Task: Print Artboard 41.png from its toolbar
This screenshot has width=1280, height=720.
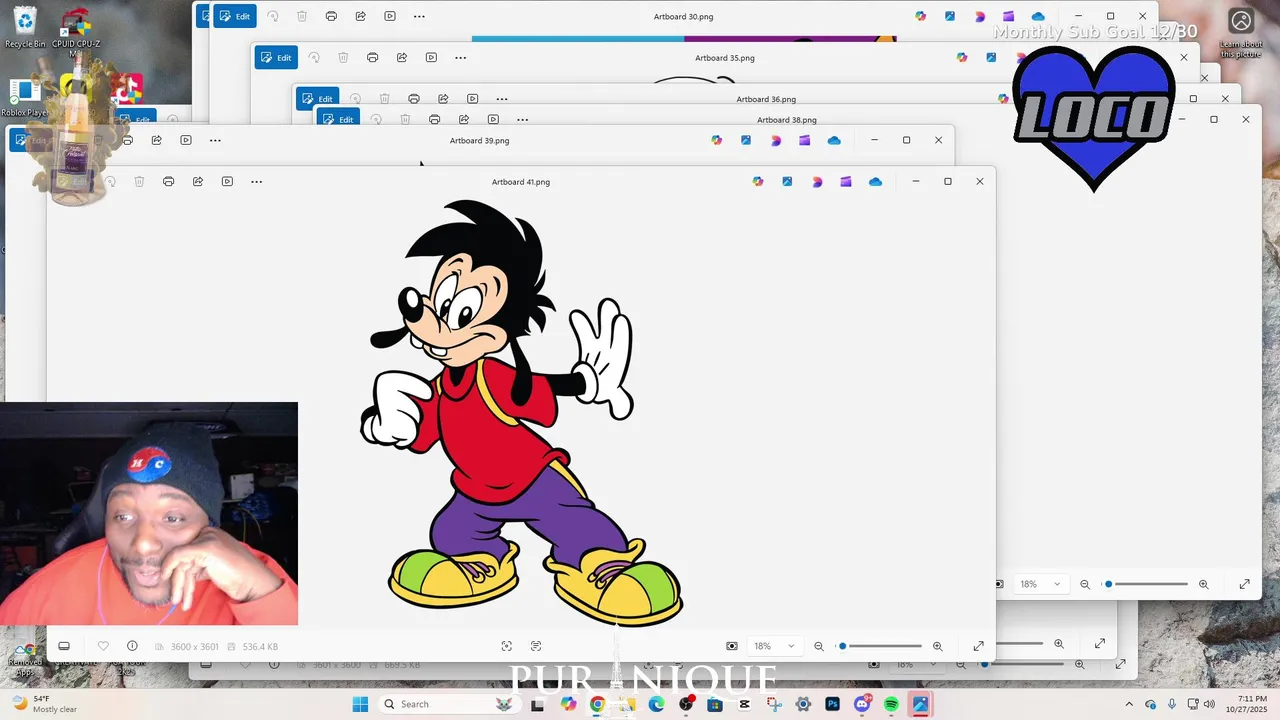Action: click(168, 181)
